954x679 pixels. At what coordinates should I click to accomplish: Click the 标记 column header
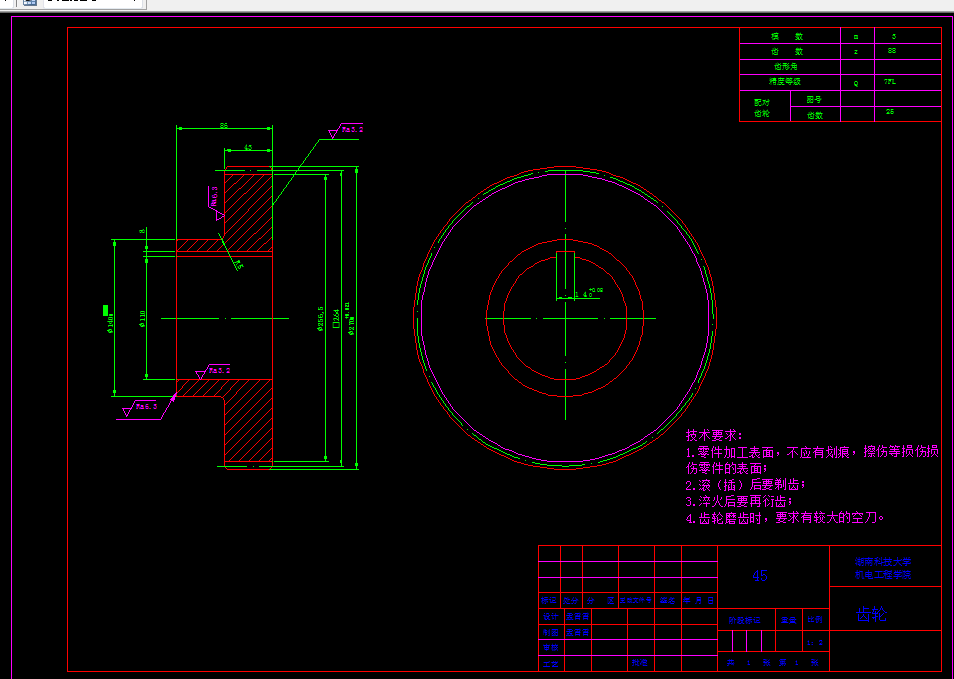[x=549, y=601]
